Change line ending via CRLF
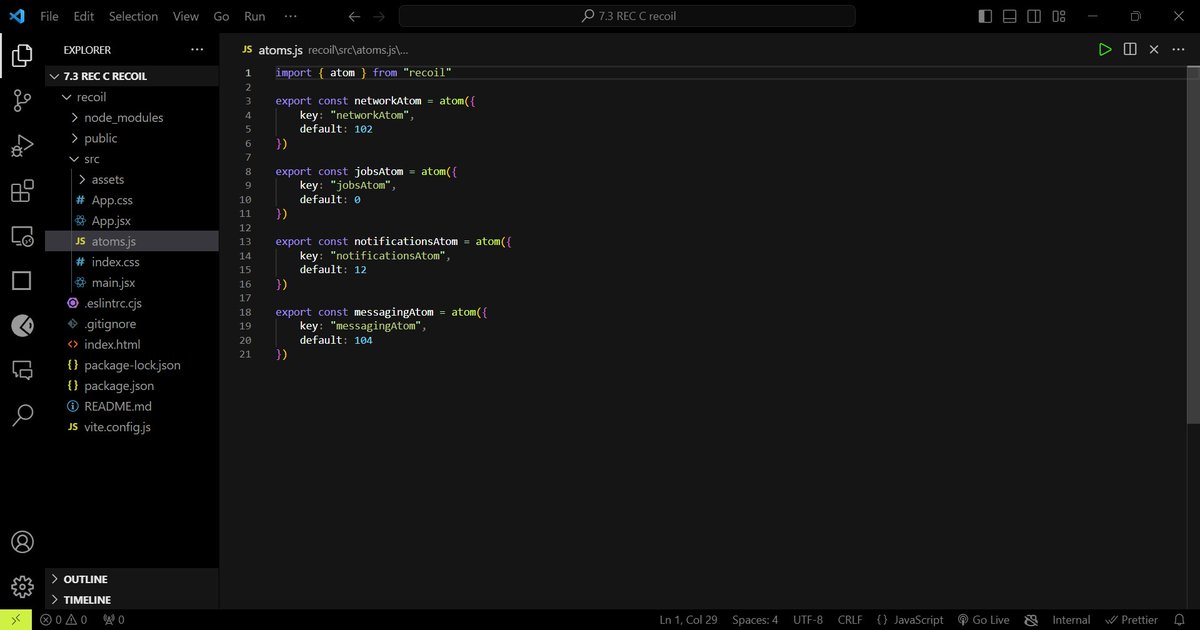Image resolution: width=1200 pixels, height=630 pixels. tap(850, 620)
